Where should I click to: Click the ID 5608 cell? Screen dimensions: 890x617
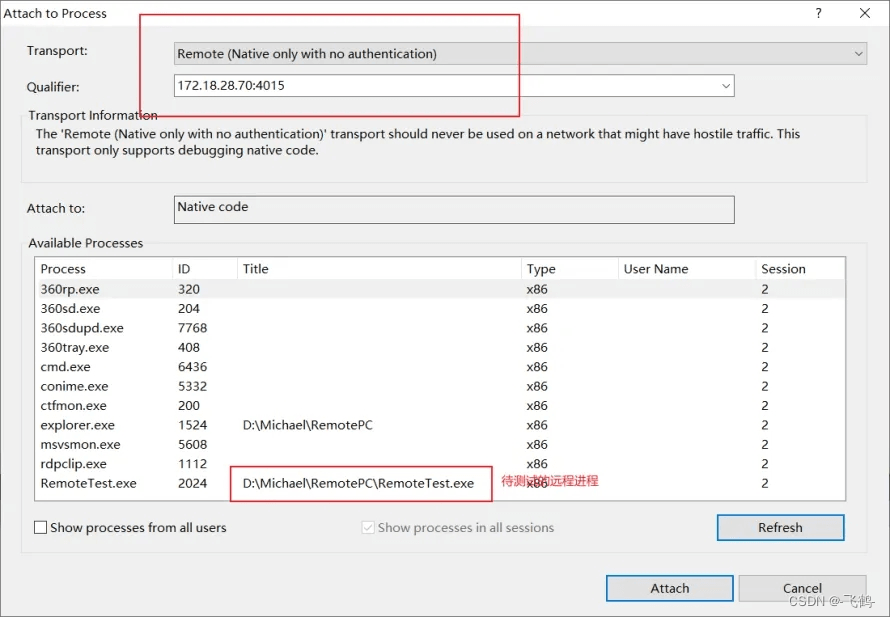(x=192, y=444)
